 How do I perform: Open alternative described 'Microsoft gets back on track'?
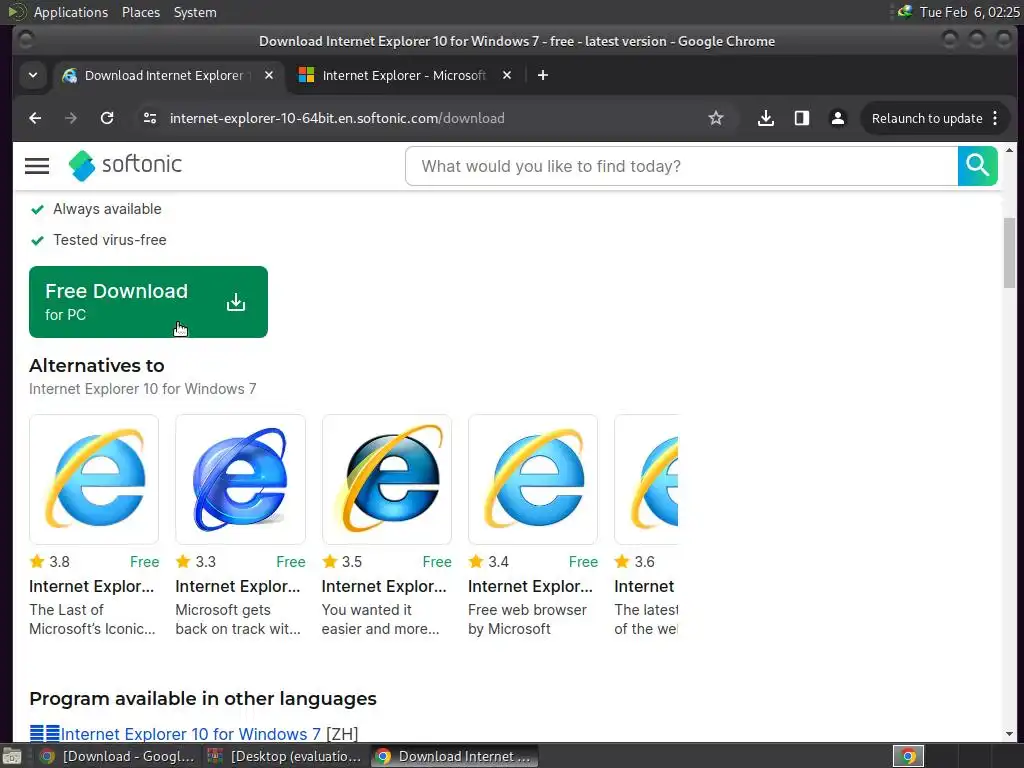click(x=238, y=619)
